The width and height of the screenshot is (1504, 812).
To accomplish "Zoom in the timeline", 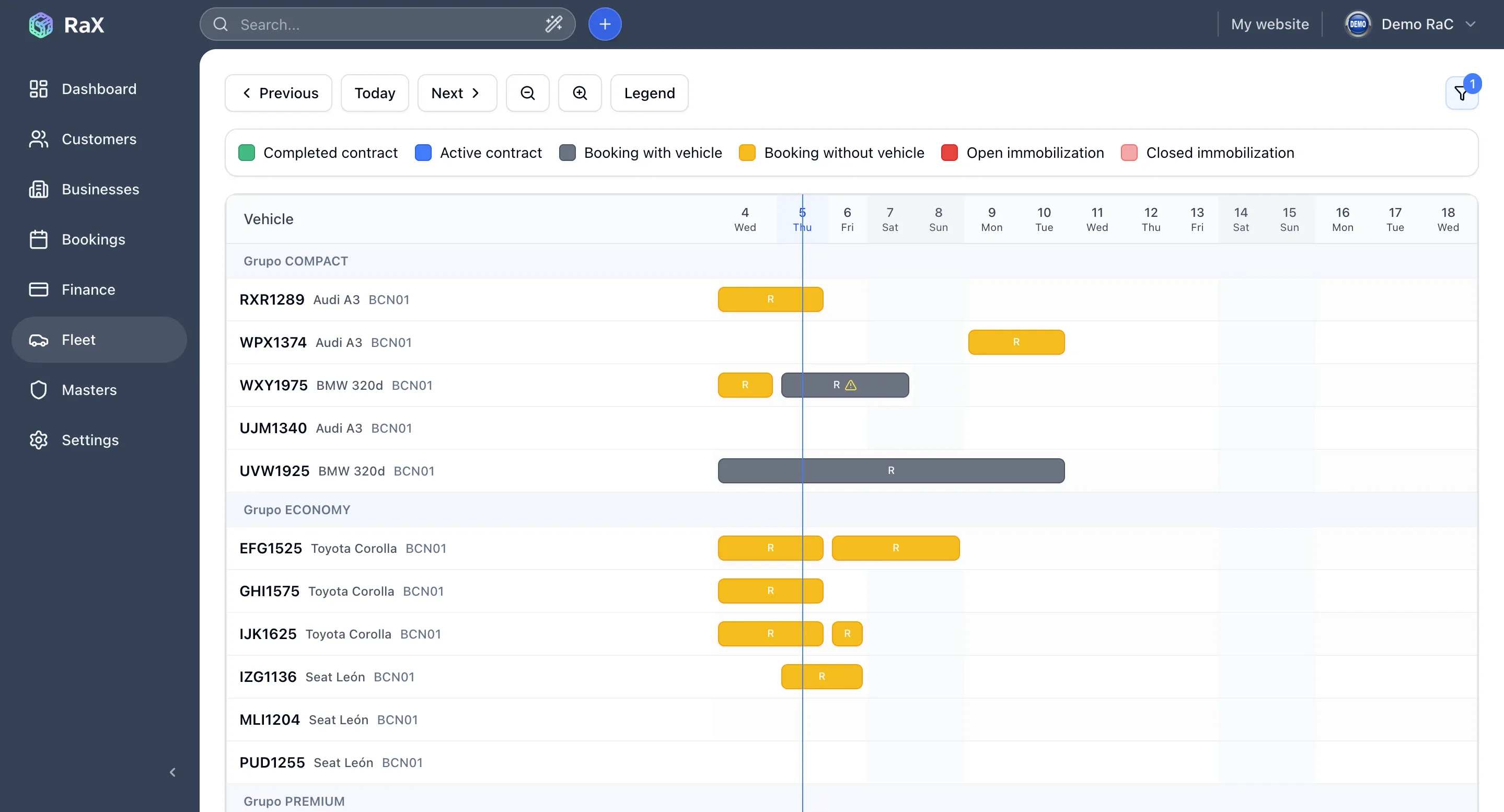I will coord(580,93).
